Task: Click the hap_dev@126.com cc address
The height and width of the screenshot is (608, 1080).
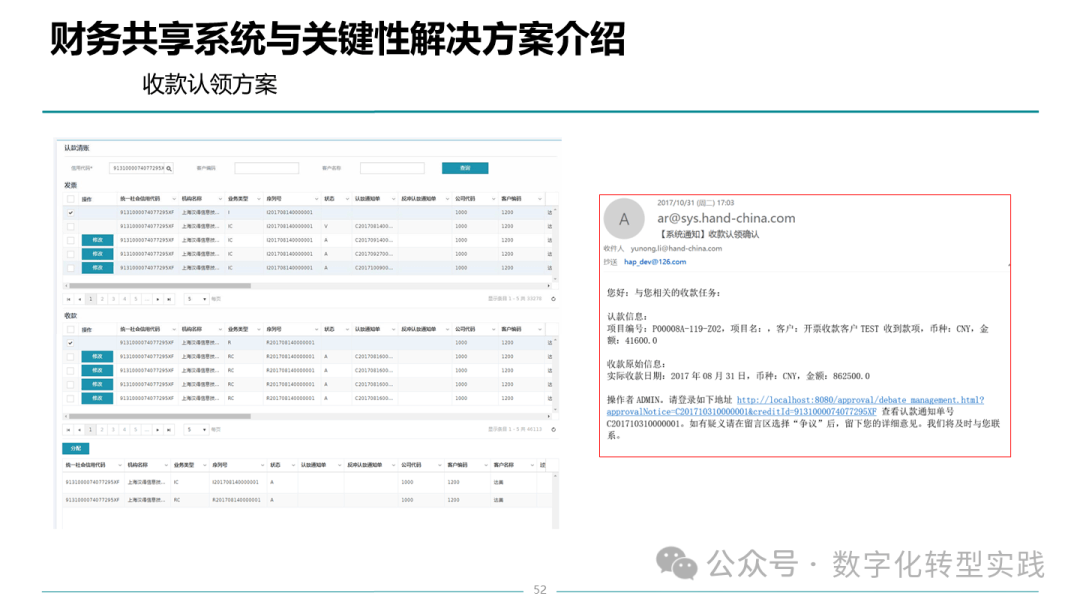Action: pos(655,262)
